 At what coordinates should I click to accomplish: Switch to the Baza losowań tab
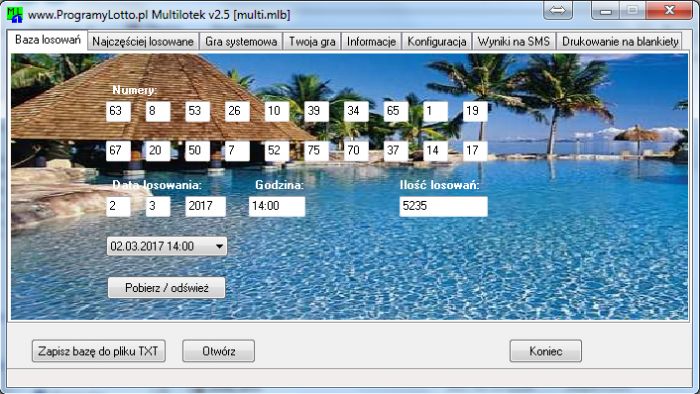click(48, 40)
